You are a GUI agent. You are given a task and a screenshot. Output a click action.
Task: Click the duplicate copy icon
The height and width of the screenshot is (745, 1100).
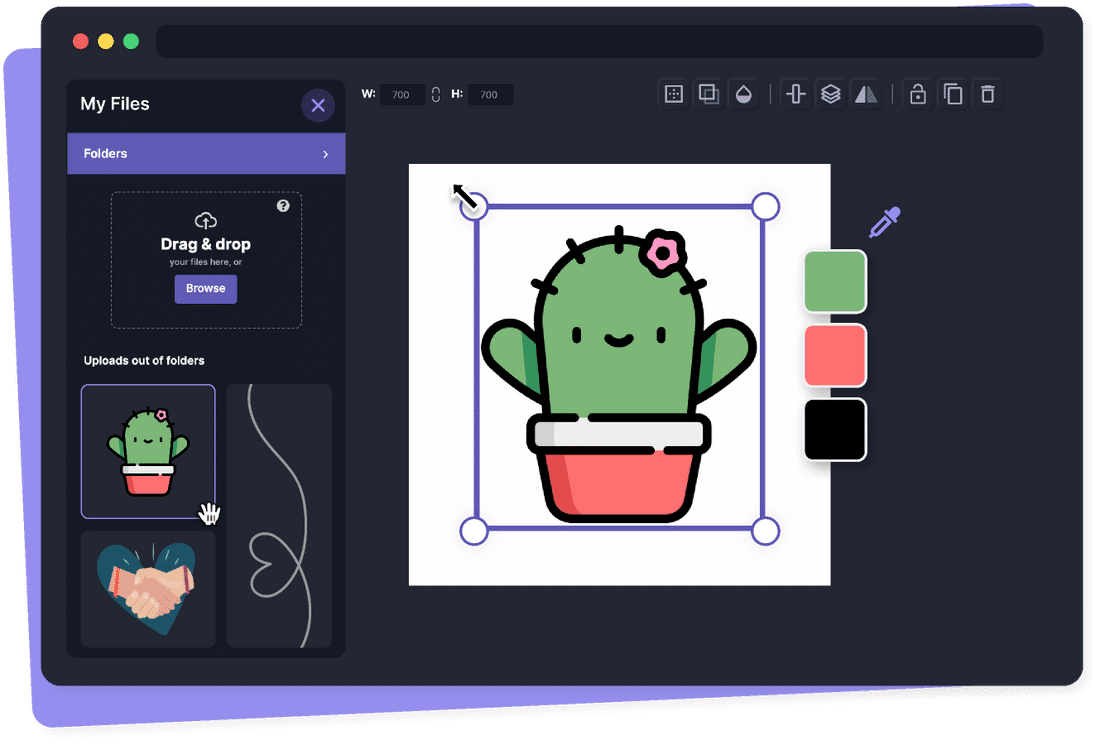[x=953, y=94]
